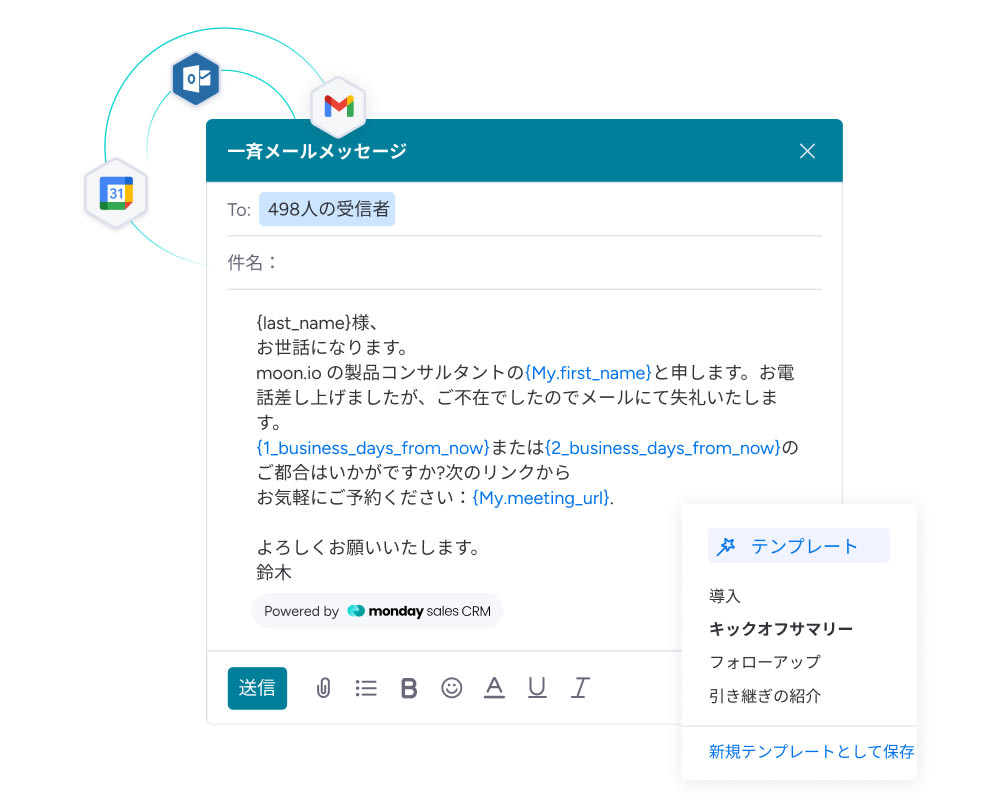This screenshot has height=800, width=1000.
Task: Click the {My.first_name} placeholder
Action: pos(588,373)
